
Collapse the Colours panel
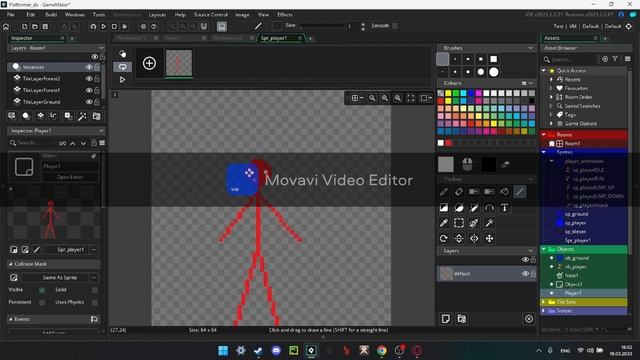(530, 83)
